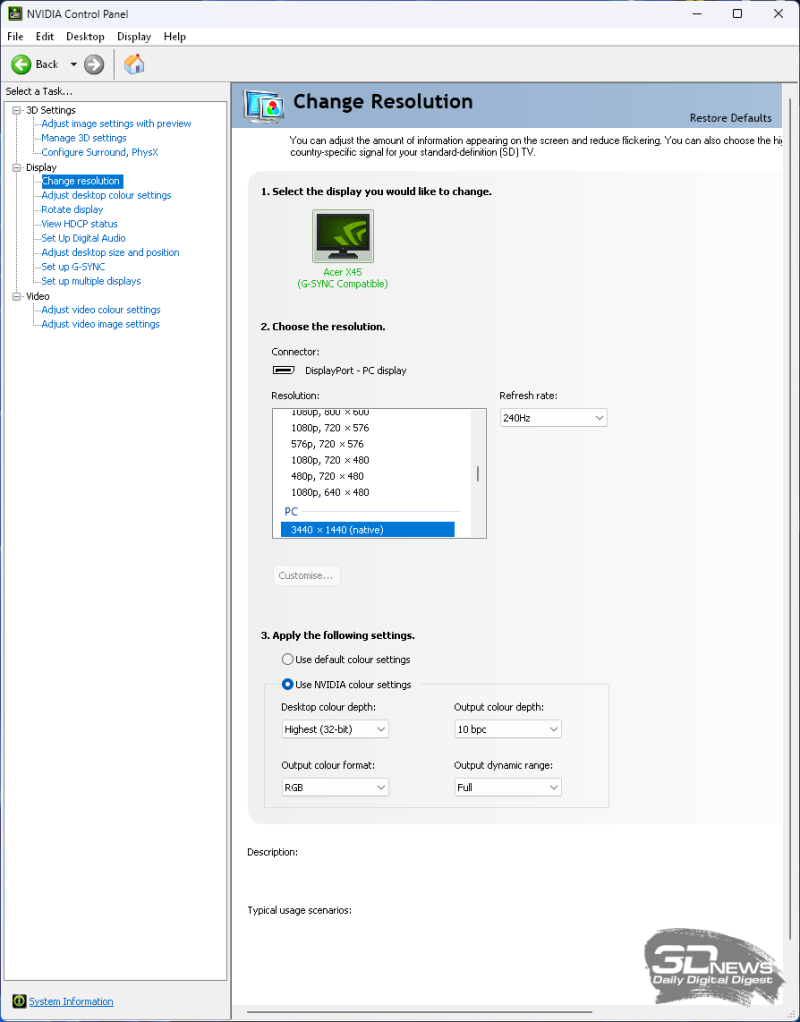Open the Display menu
The width and height of the screenshot is (800, 1022).
pyautogui.click(x=134, y=36)
